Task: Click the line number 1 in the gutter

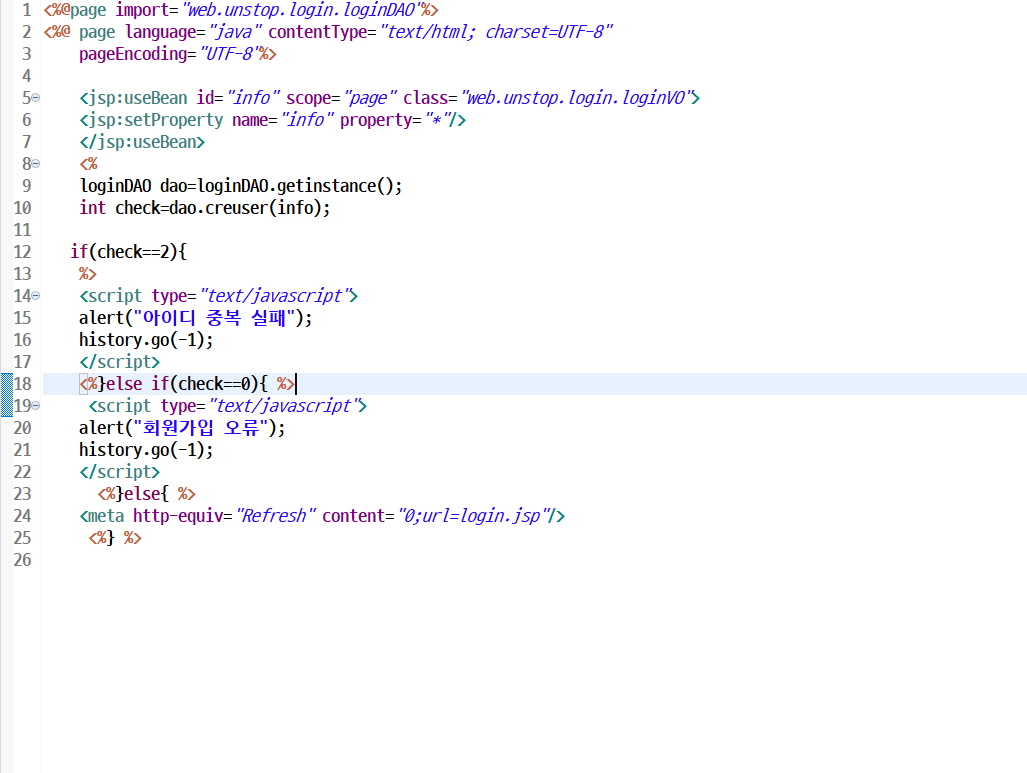Action: [x=26, y=10]
